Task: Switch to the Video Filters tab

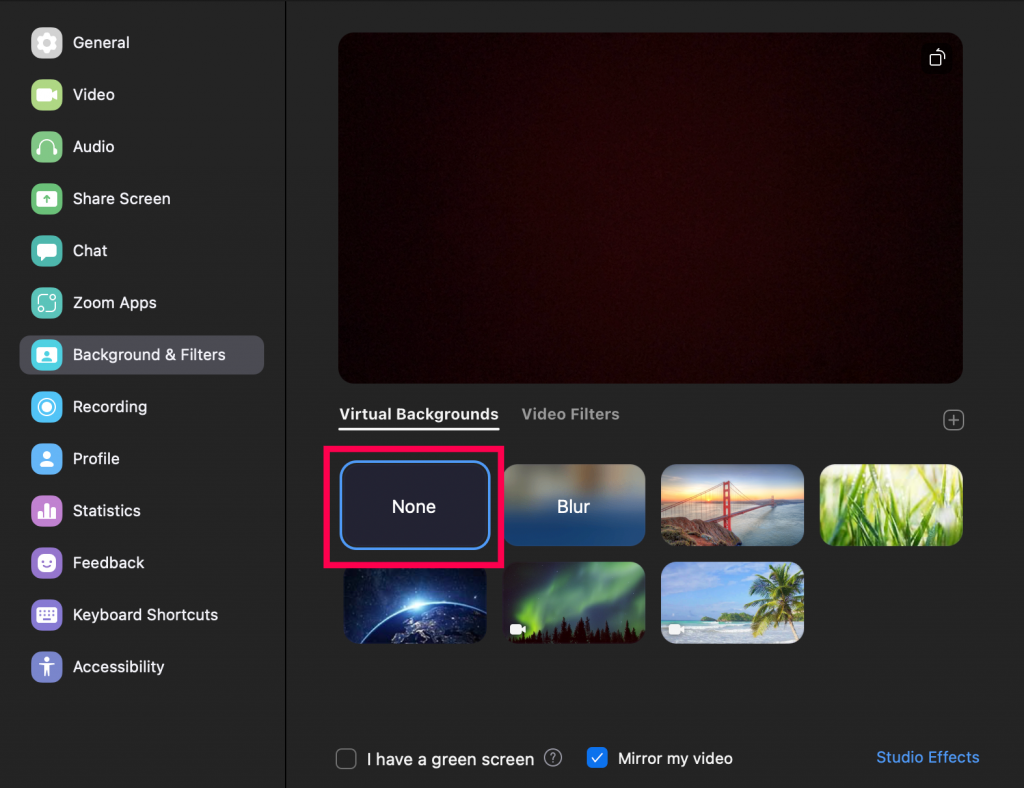Action: [x=570, y=413]
